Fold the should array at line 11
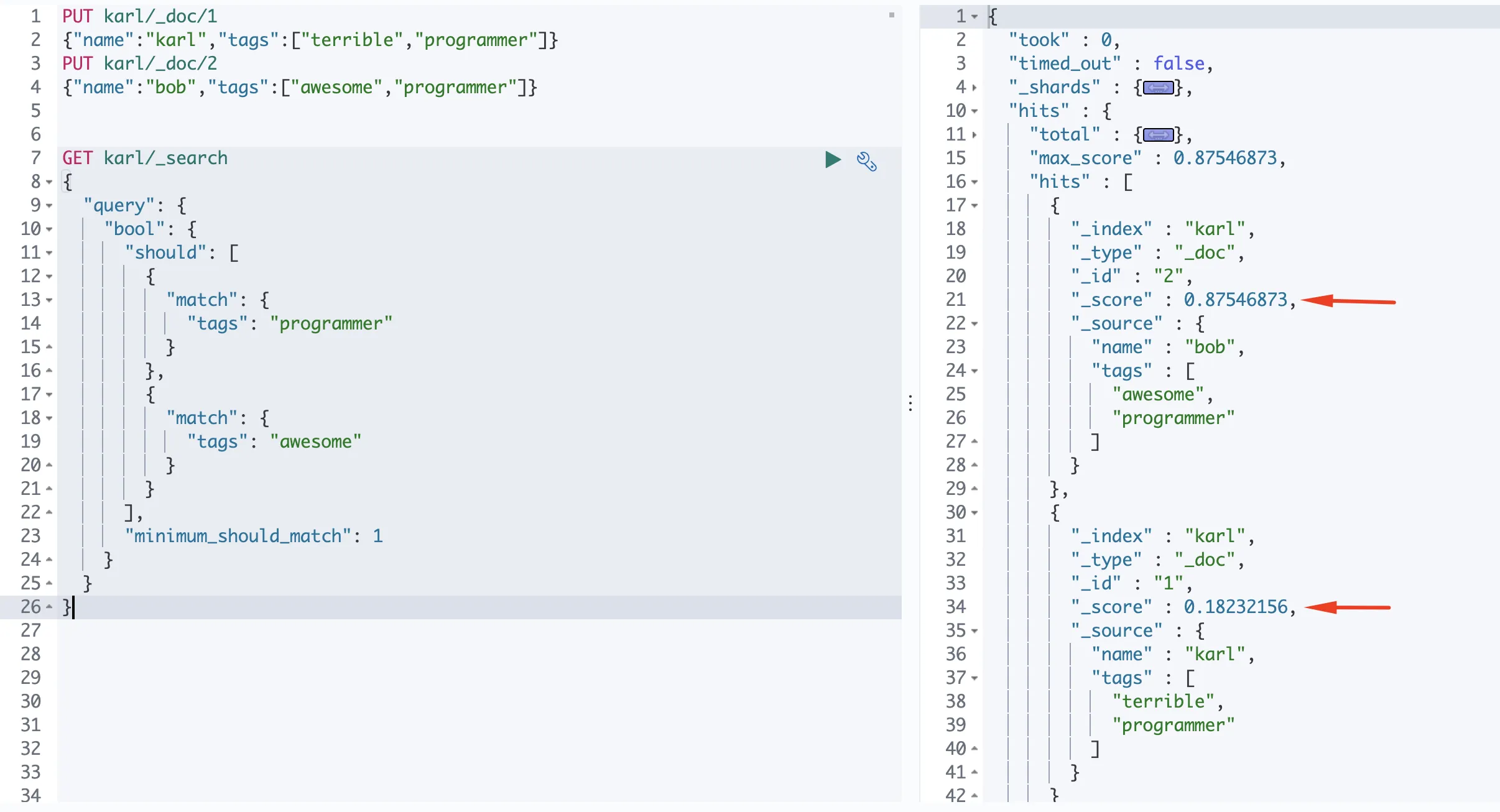This screenshot has width=1500, height=812. coord(49,253)
